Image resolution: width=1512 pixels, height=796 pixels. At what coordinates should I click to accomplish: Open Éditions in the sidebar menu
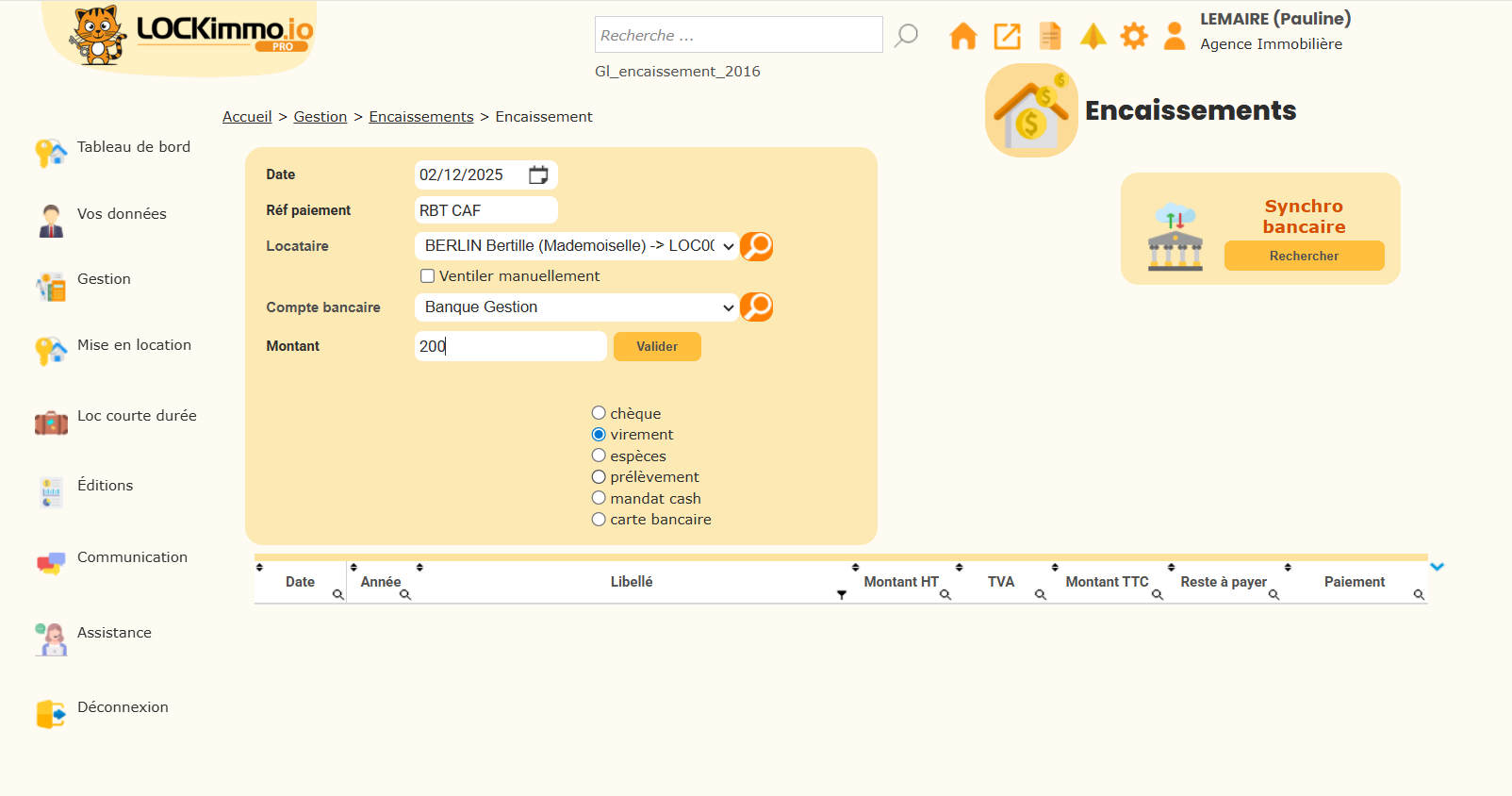[x=105, y=486]
